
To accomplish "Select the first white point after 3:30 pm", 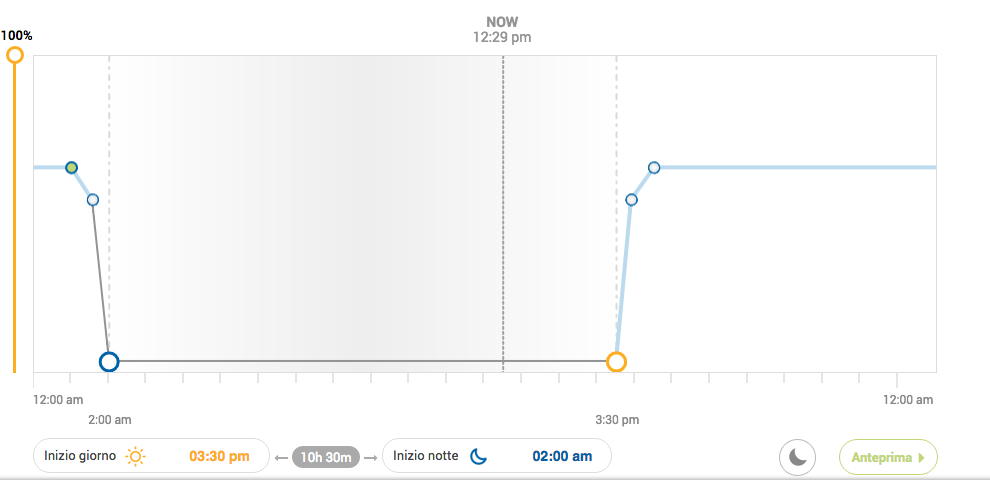I will (x=631, y=200).
